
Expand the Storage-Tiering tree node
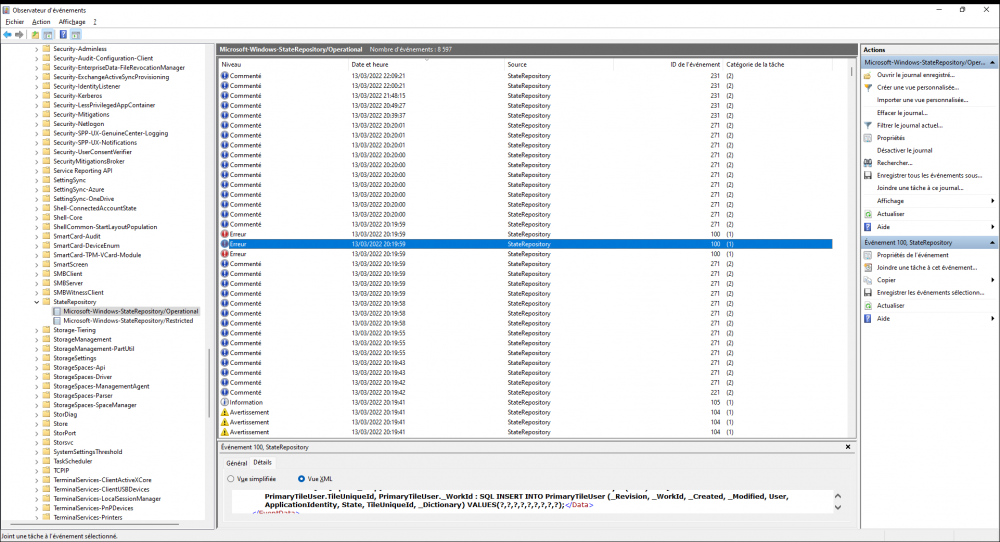[x=37, y=329]
